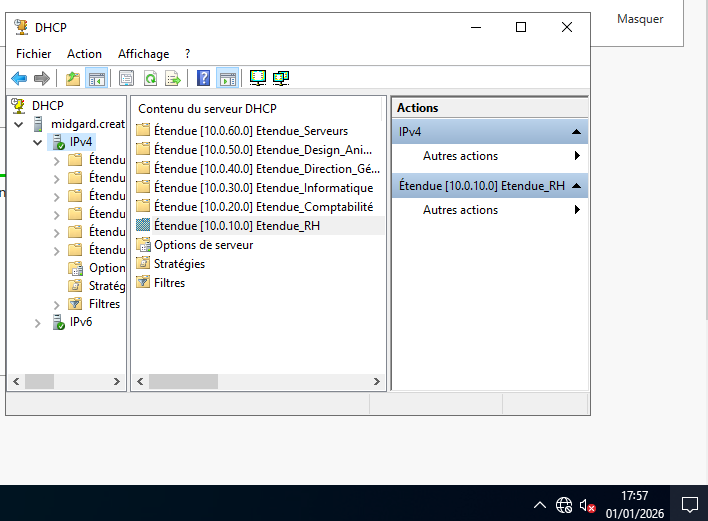Expand the IPv6 tree node

coord(37,323)
